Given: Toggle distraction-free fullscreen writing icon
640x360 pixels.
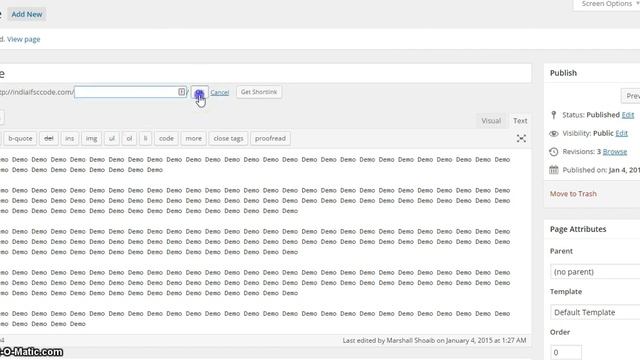Looking at the screenshot, I should point(521,138).
